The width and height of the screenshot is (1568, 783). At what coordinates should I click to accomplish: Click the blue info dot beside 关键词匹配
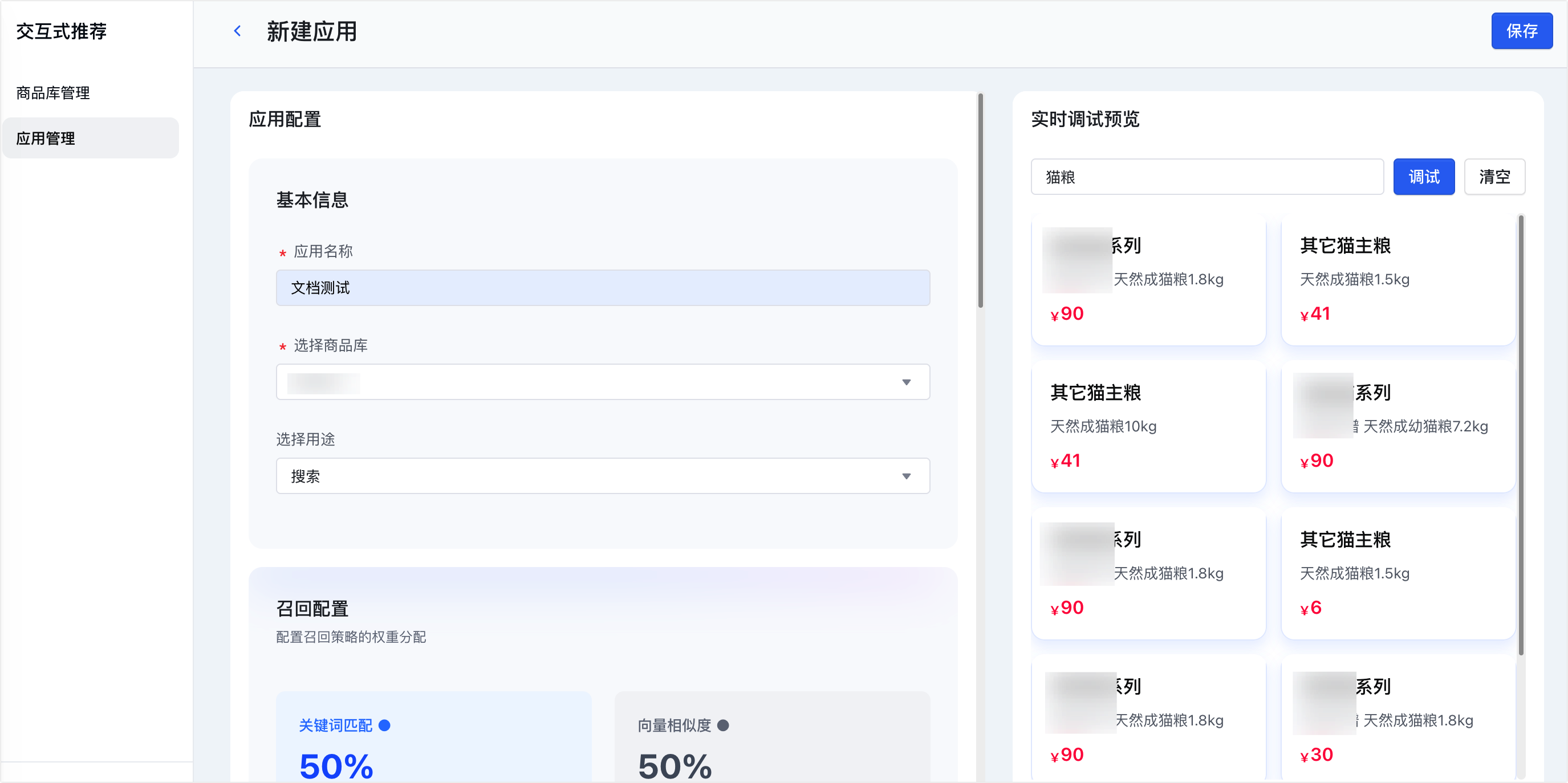384,725
